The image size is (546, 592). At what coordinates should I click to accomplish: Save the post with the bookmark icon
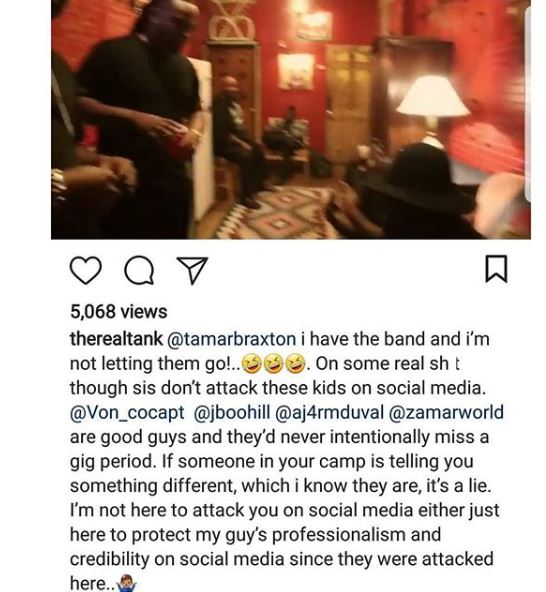click(496, 269)
